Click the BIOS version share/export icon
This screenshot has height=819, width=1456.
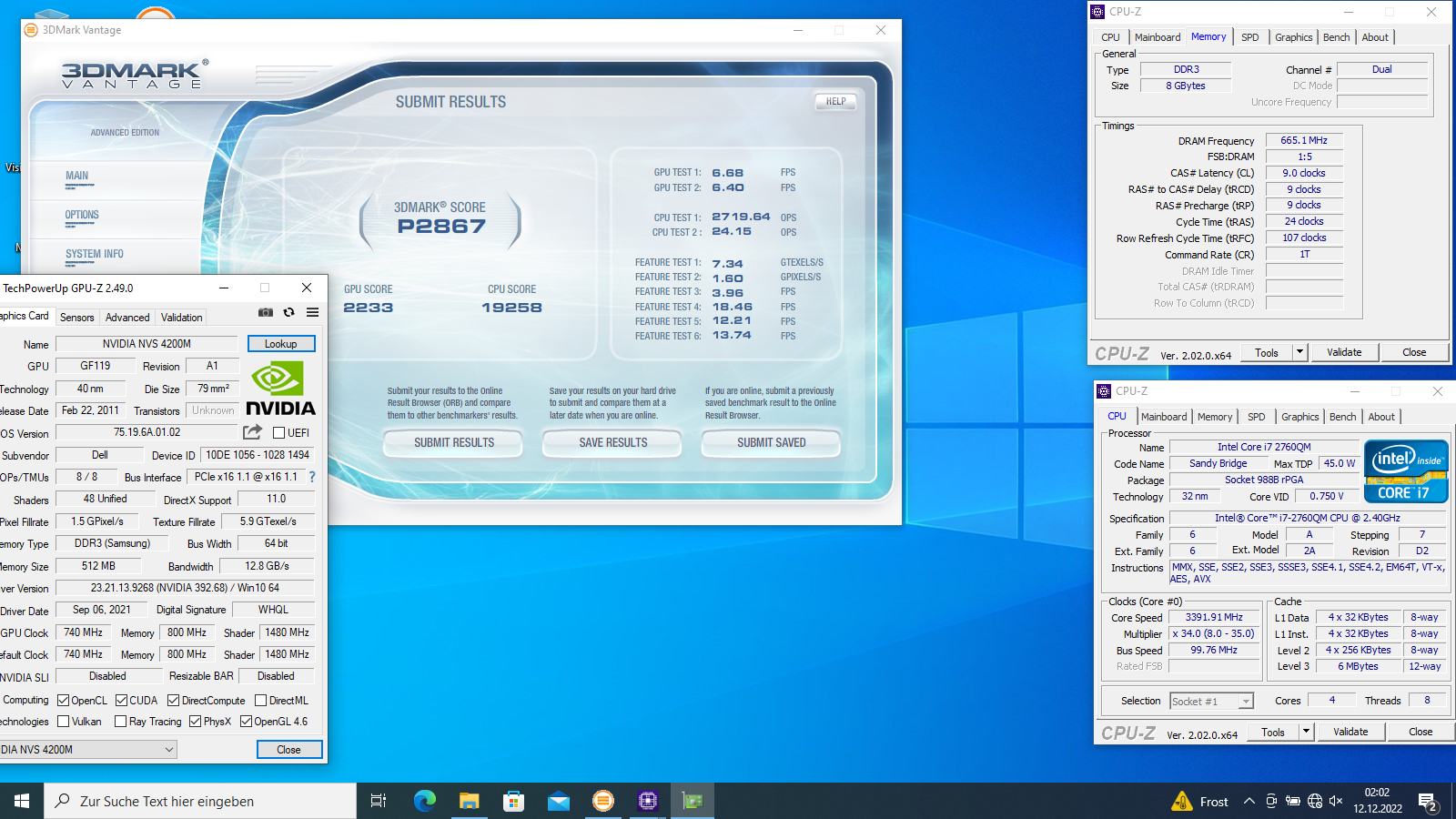[x=252, y=431]
